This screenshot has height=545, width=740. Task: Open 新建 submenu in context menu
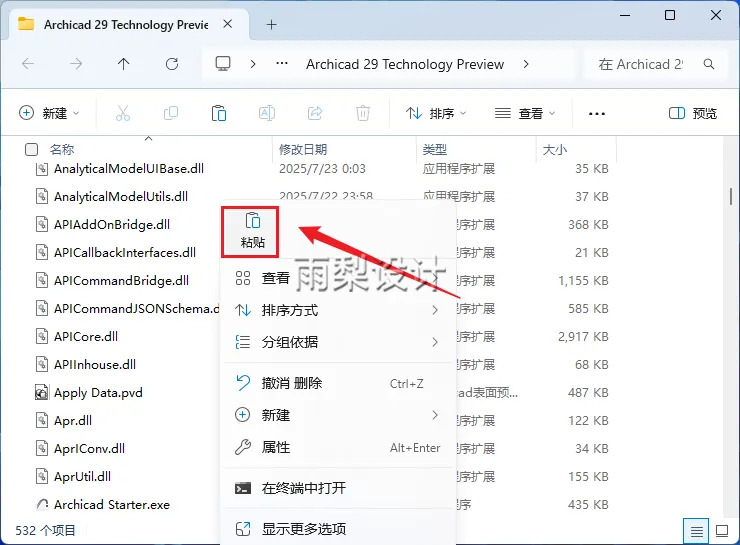click(x=338, y=415)
